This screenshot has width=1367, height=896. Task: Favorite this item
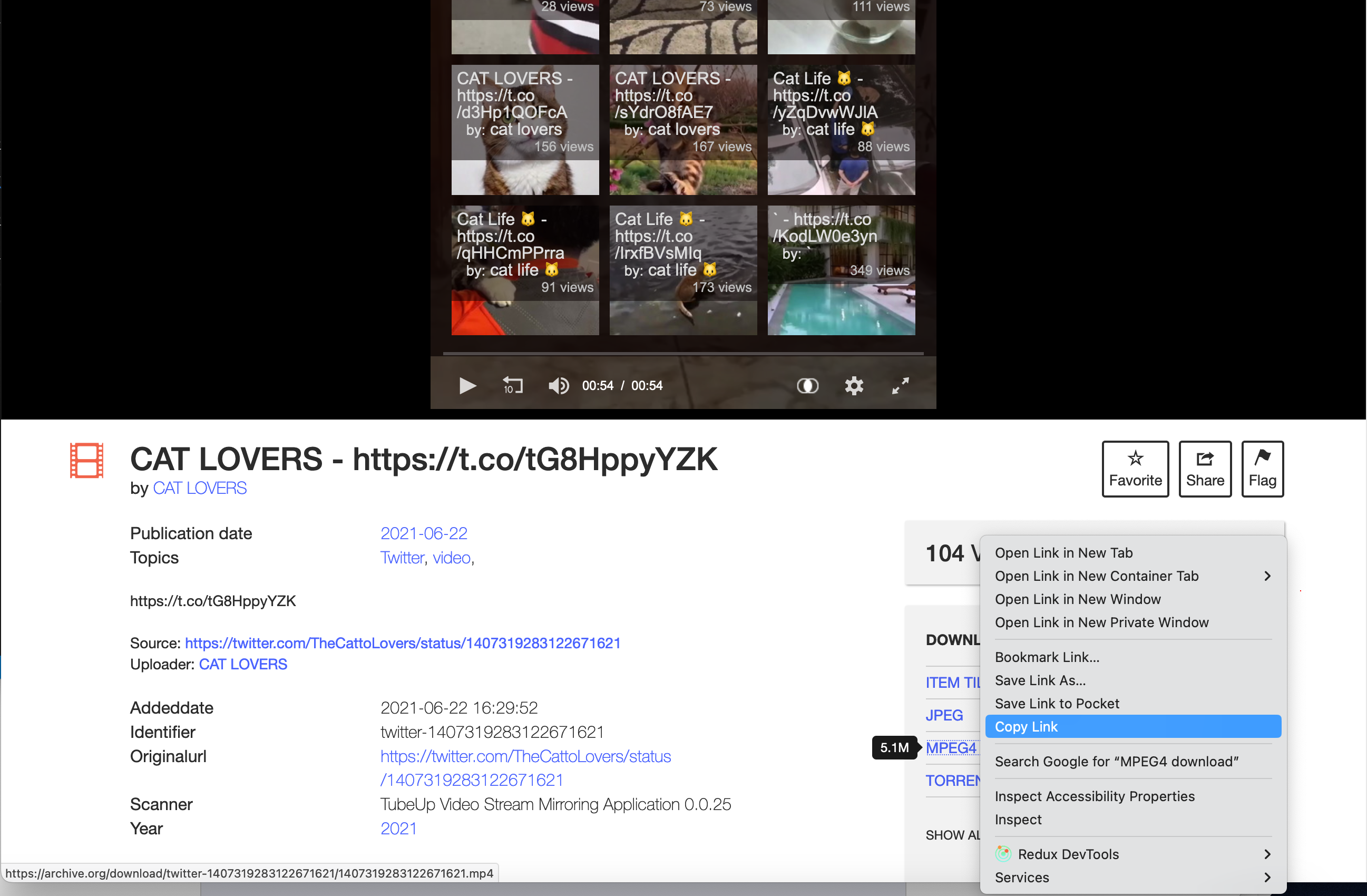coord(1135,469)
